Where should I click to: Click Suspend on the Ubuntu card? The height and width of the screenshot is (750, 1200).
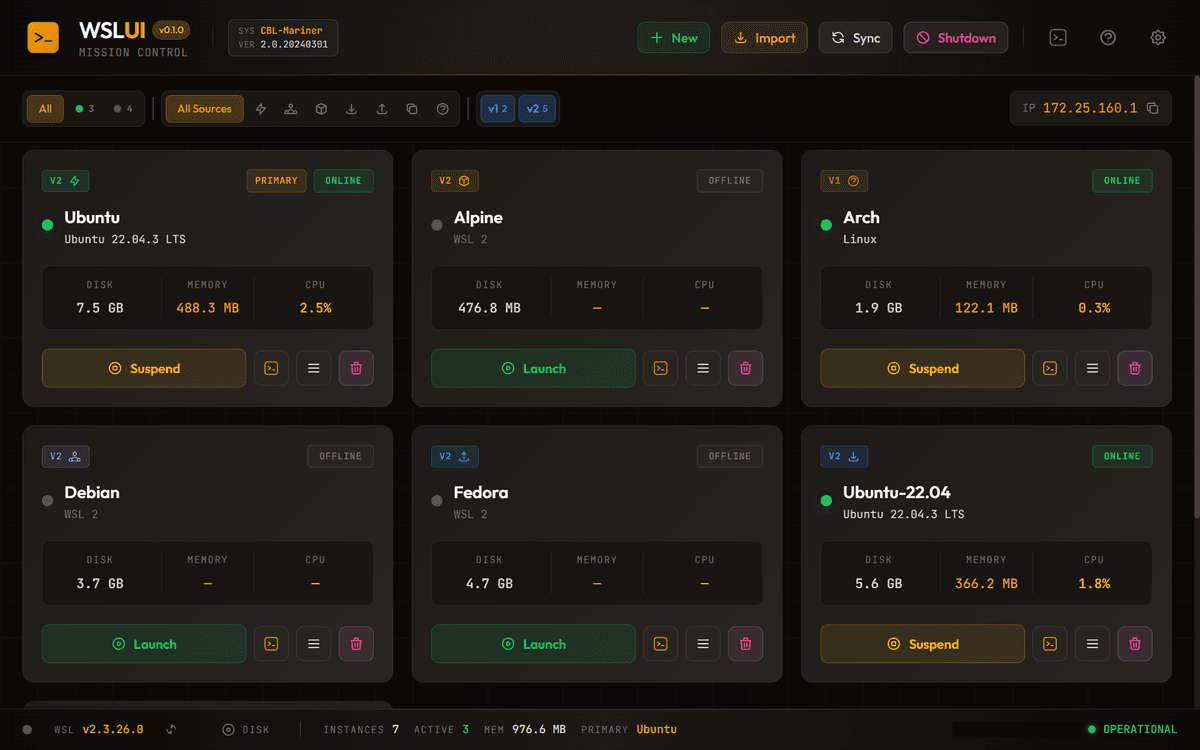coord(143,368)
